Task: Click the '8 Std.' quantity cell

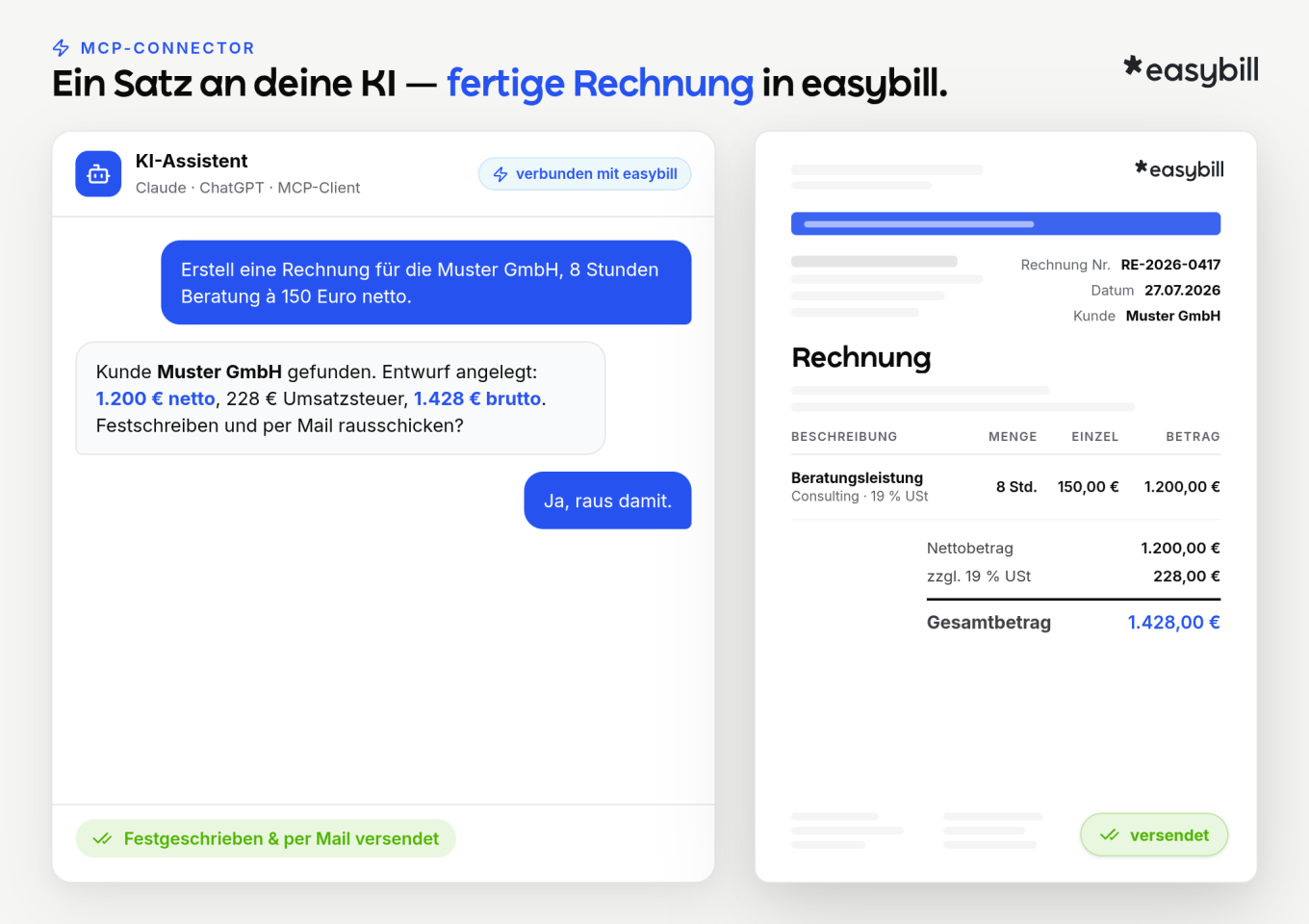Action: point(1016,487)
